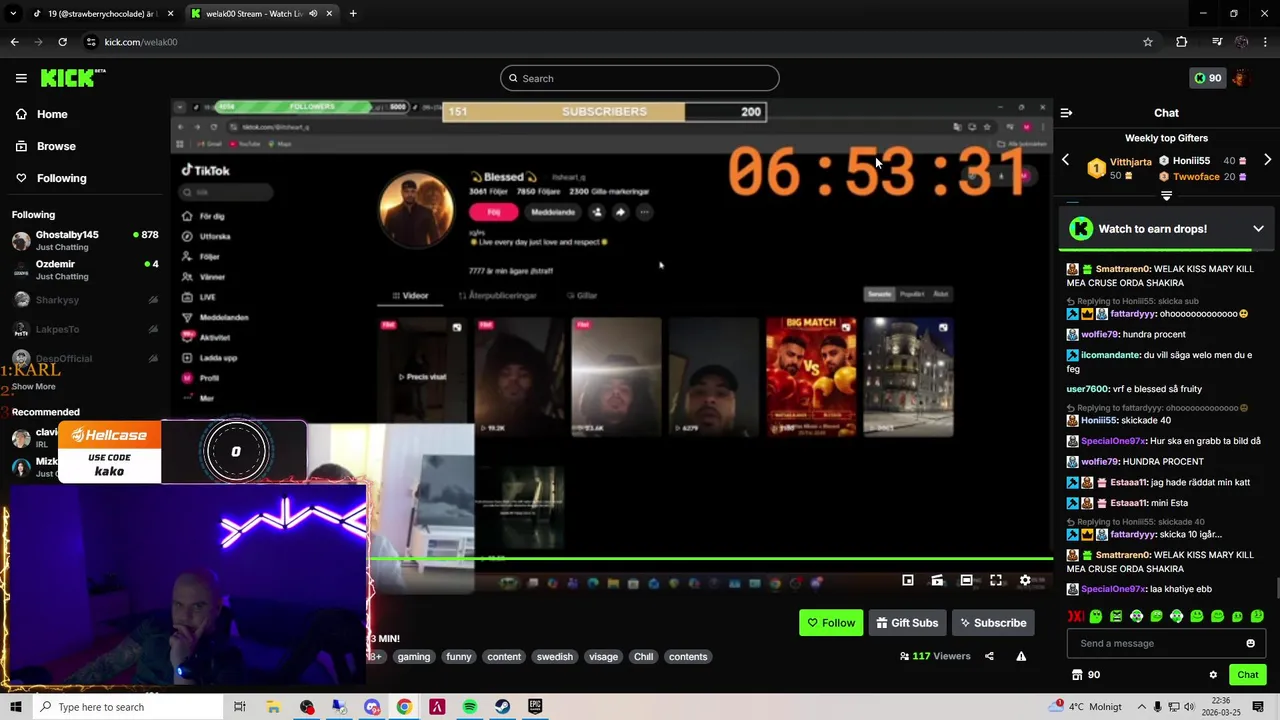Open the user profile avatar menu
The width and height of the screenshot is (1280, 720).
(1241, 78)
